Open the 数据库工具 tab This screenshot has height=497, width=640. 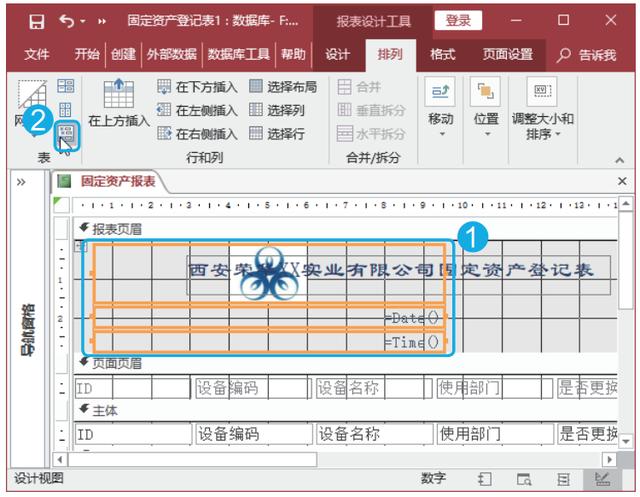[x=238, y=54]
